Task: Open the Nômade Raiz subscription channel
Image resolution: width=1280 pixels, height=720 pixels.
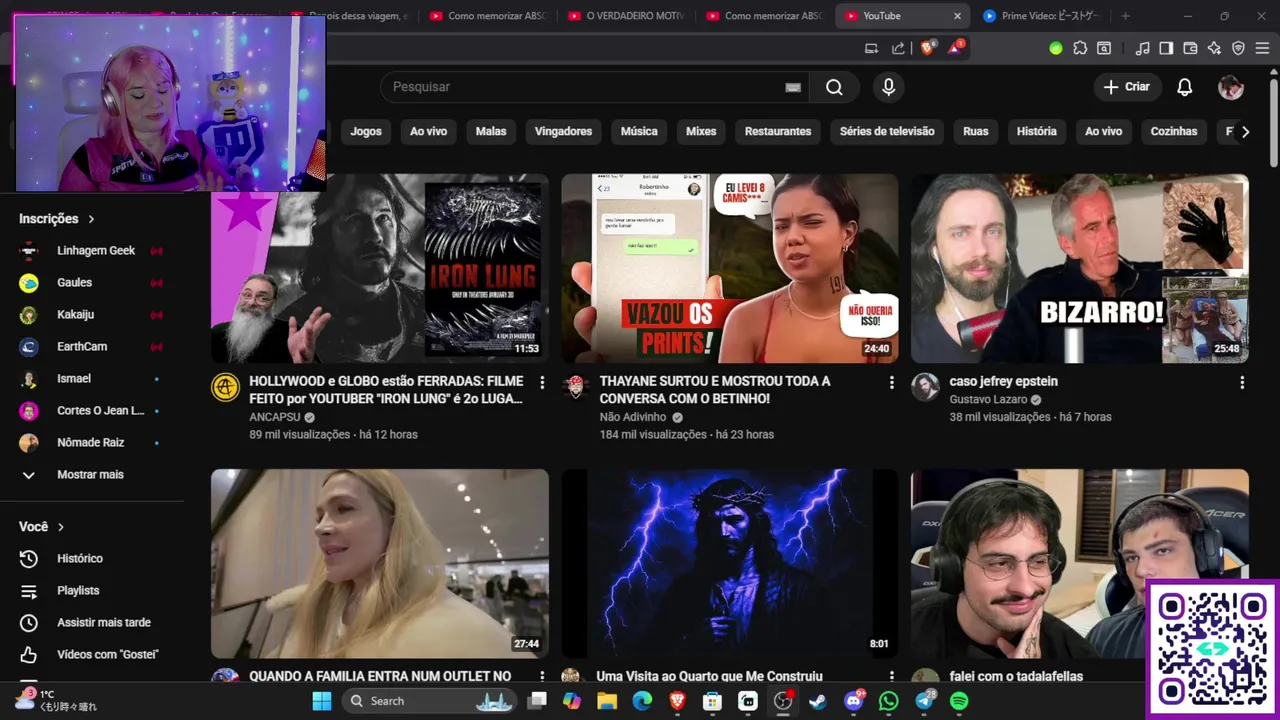Action: 92,442
